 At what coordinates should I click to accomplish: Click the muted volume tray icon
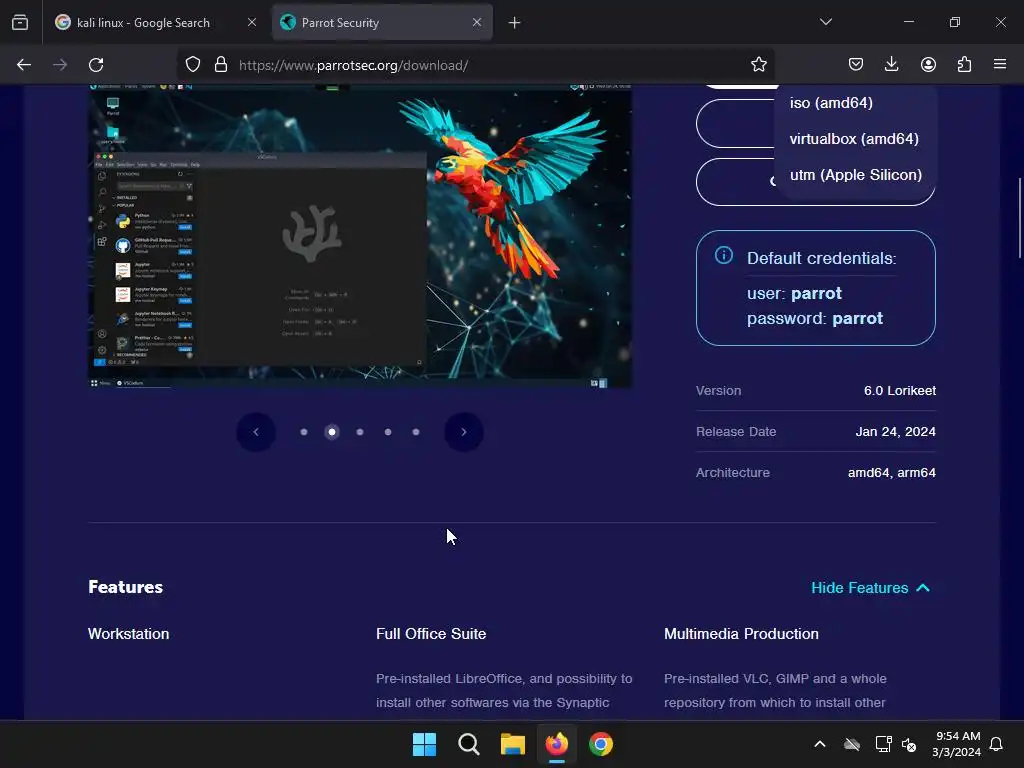point(908,744)
